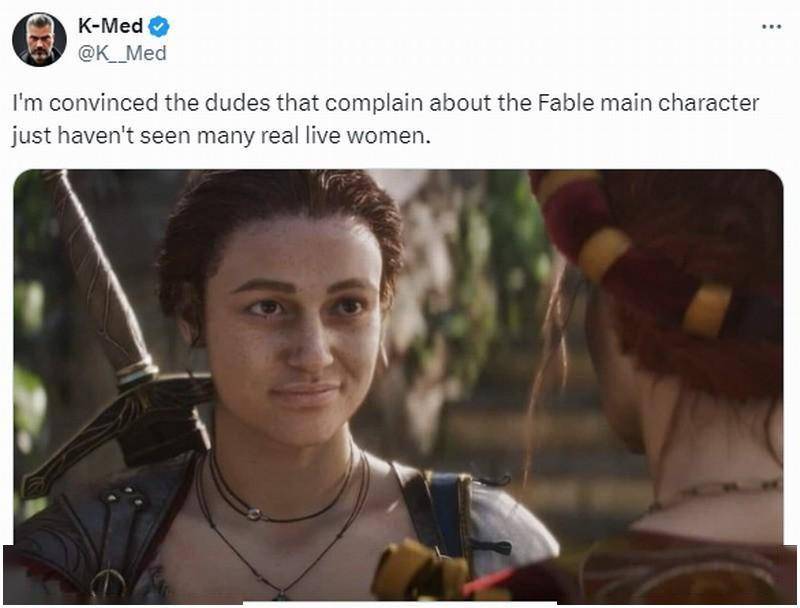
Task: Open the @K__Med handle link
Action: (122, 53)
